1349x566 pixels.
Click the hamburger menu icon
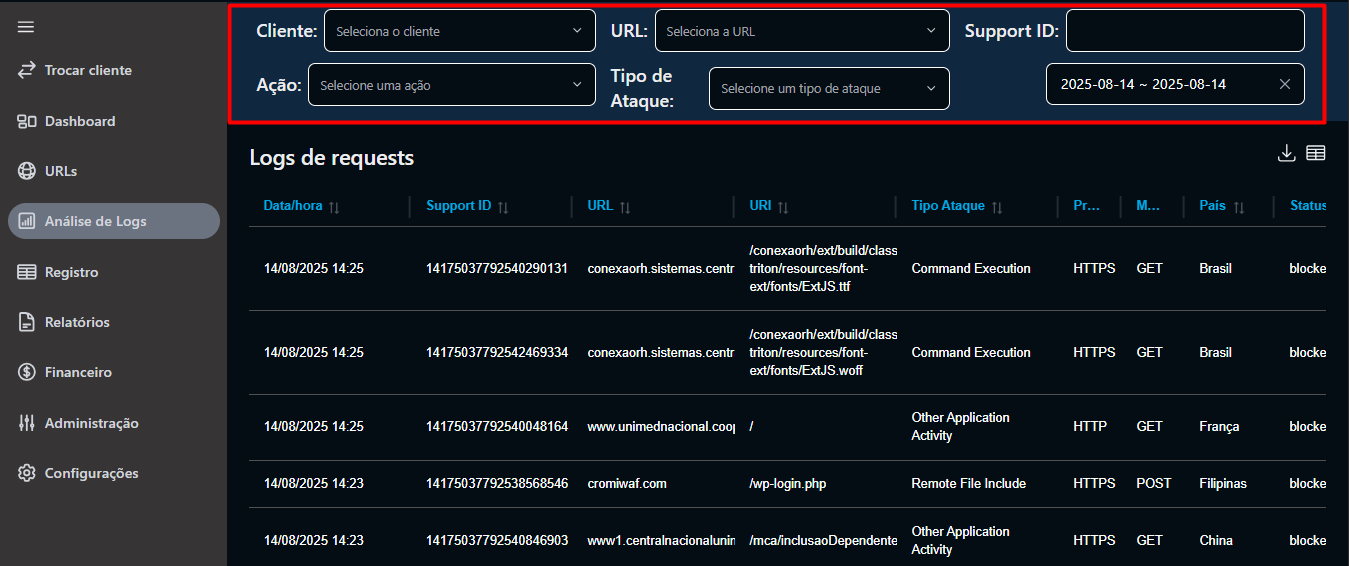point(26,27)
